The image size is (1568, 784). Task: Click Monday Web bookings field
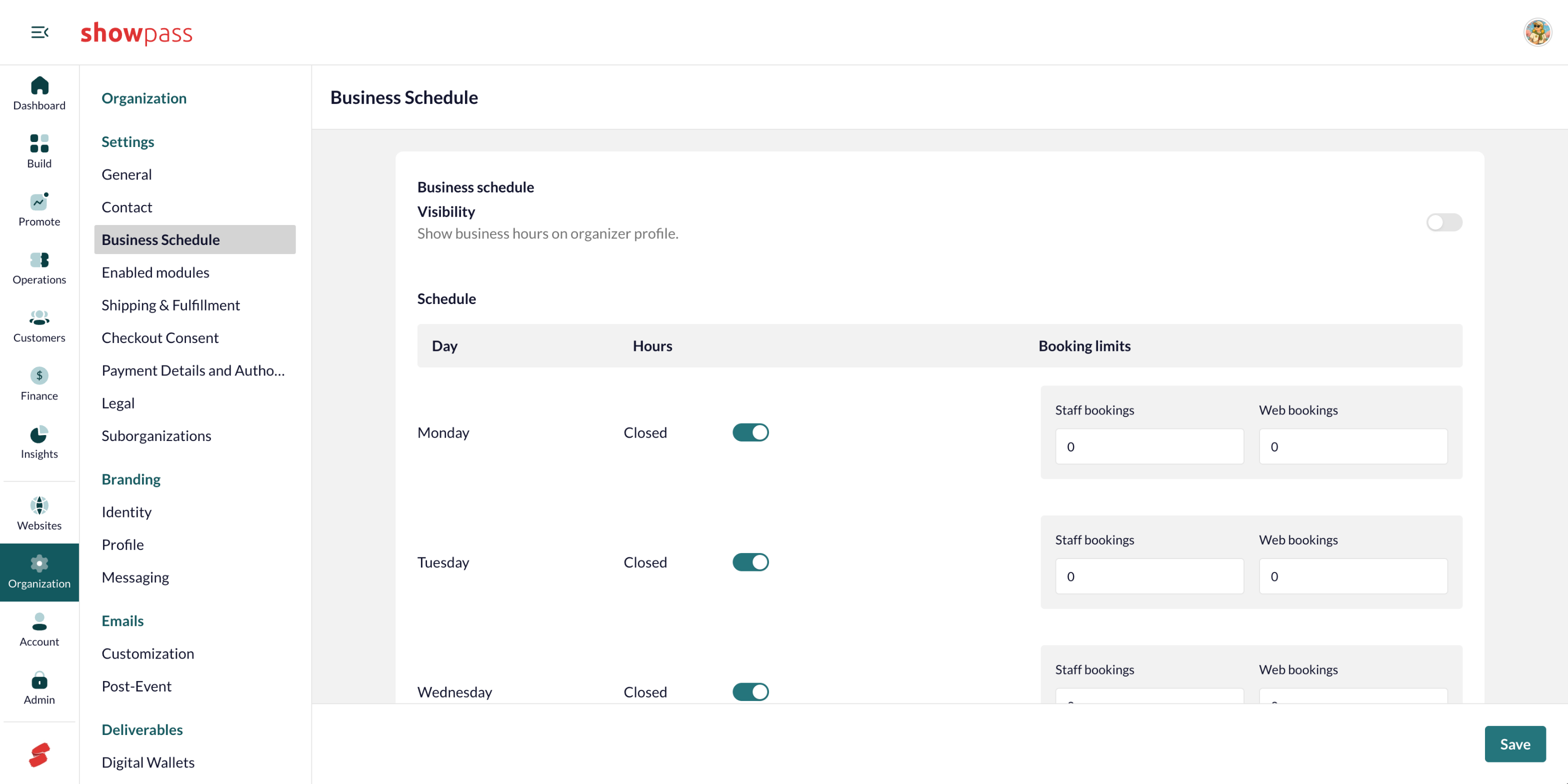pyautogui.click(x=1353, y=447)
